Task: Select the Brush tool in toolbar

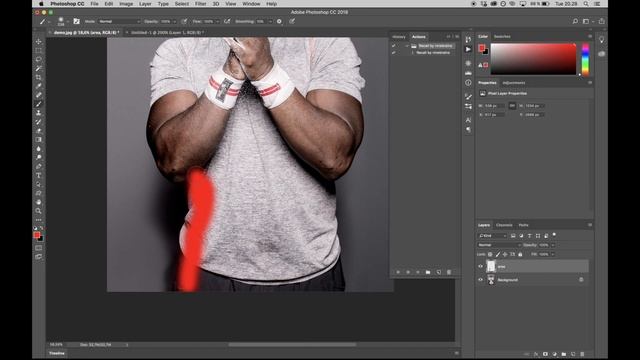Action: (38, 104)
